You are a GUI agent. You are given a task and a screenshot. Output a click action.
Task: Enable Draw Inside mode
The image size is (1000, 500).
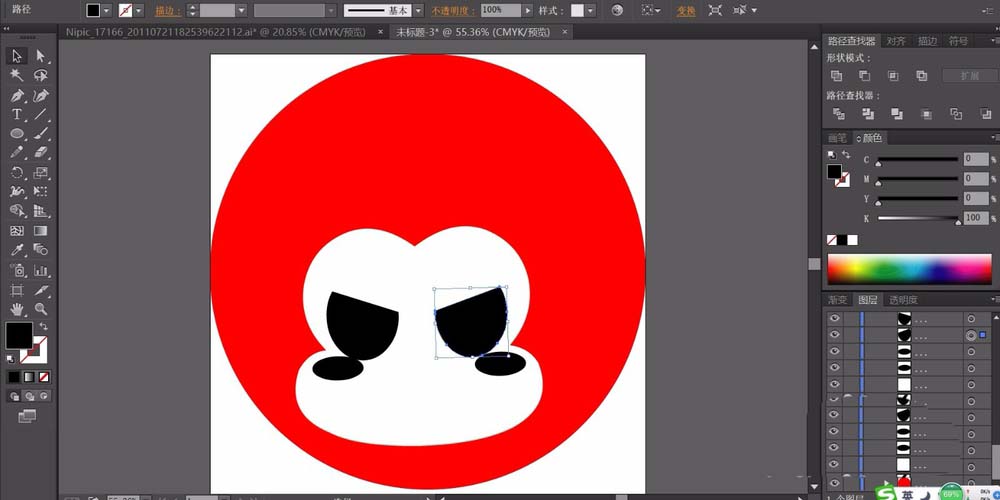(x=44, y=396)
